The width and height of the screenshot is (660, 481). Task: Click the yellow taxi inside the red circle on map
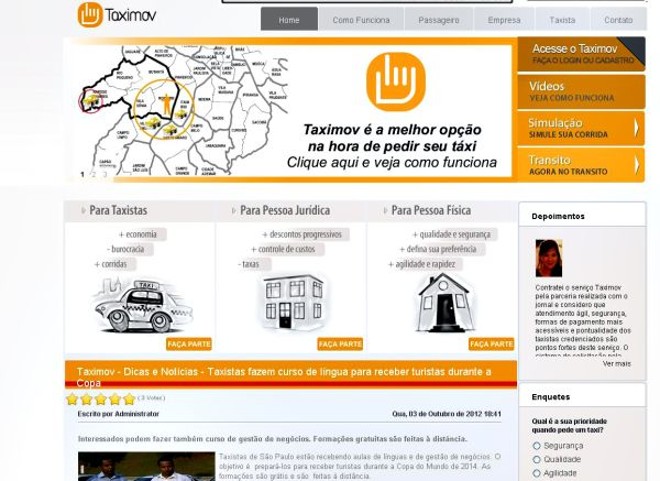point(91,101)
